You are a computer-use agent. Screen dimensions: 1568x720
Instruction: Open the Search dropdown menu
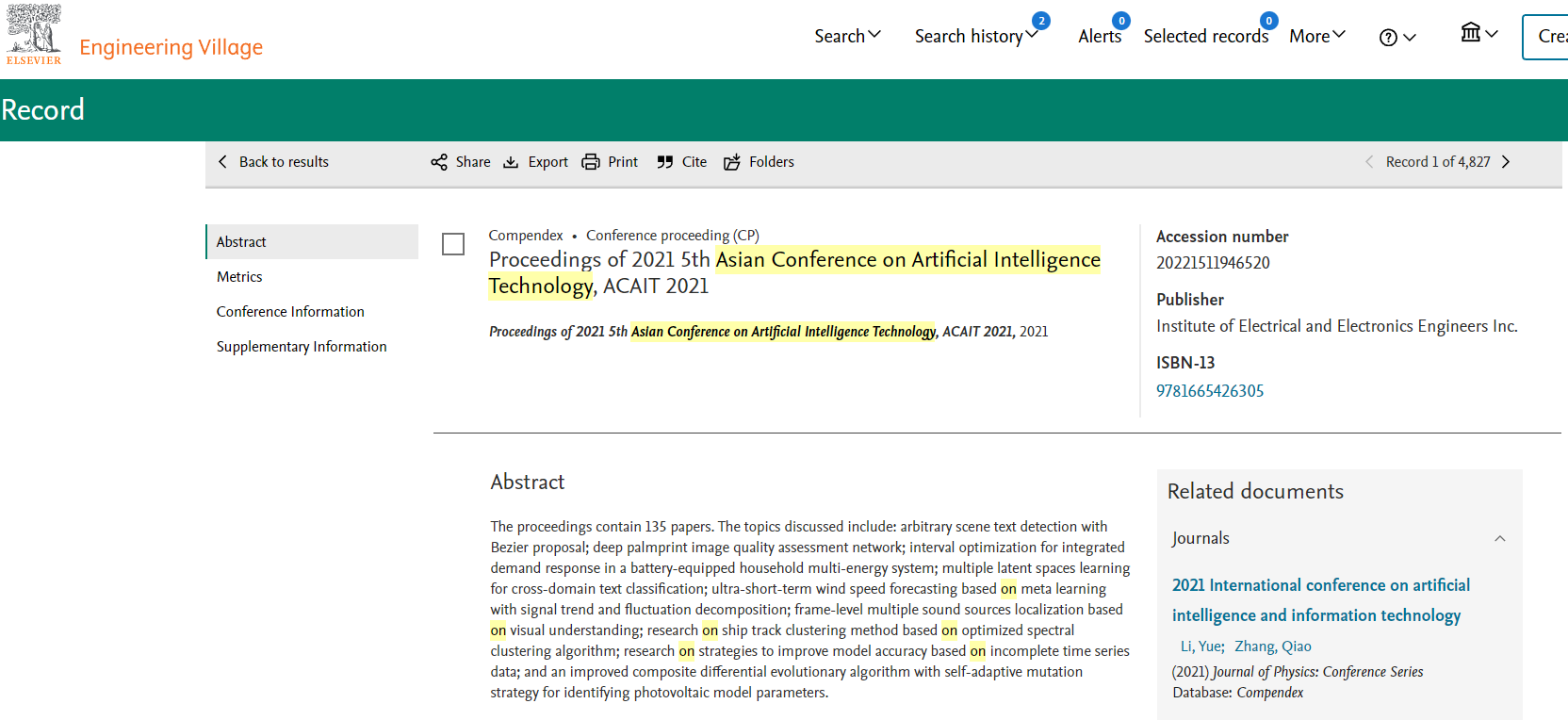[x=847, y=36]
